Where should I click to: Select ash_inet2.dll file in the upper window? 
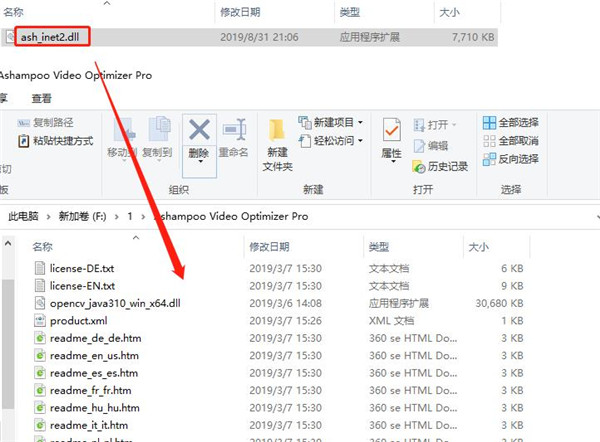pos(249,37)
